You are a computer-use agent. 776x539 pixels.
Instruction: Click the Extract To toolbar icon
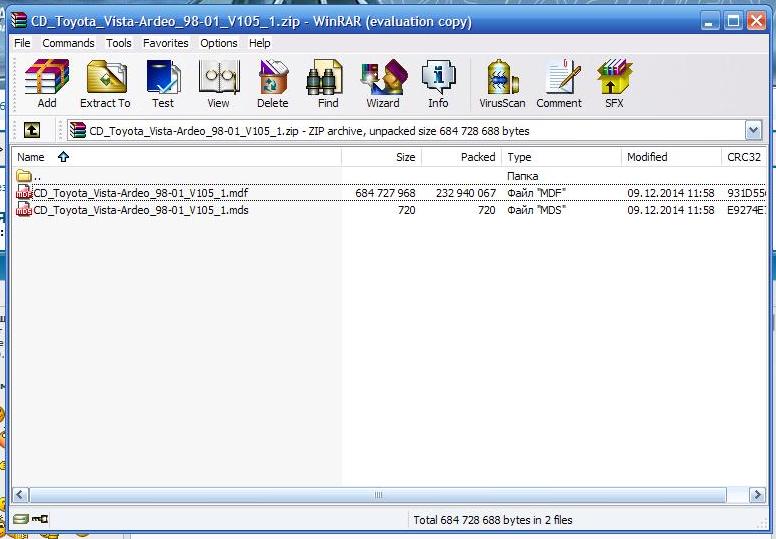point(105,84)
